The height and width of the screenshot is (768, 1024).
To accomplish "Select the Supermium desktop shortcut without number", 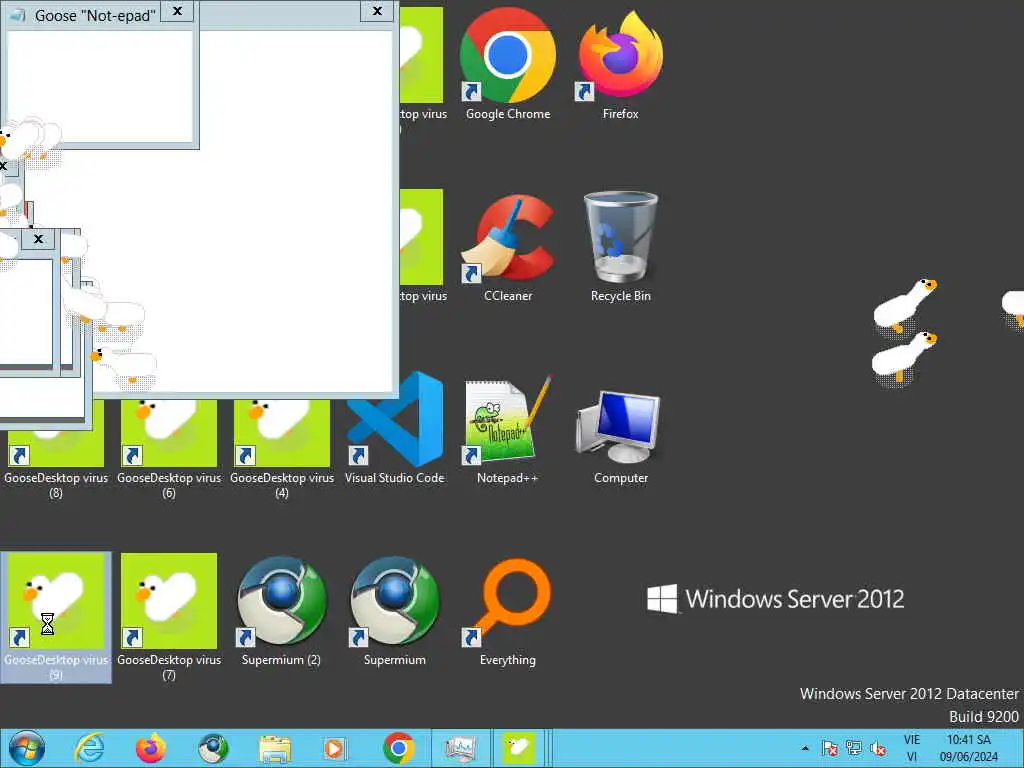I will [x=394, y=611].
